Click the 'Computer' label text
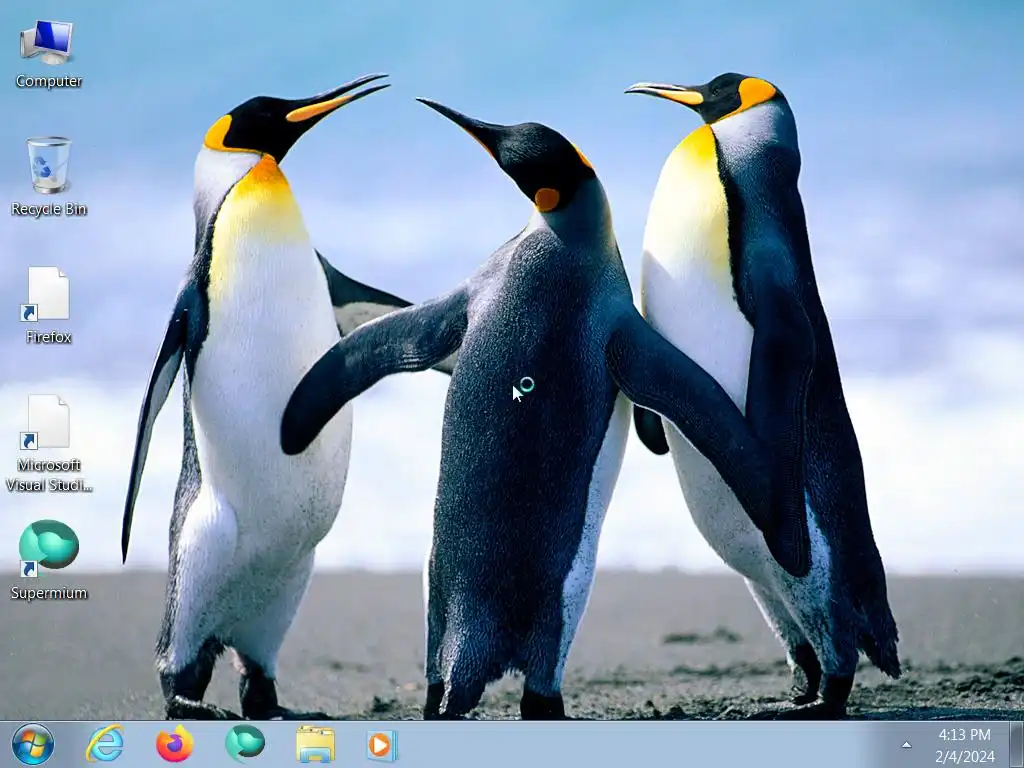1024x768 pixels. (49, 81)
